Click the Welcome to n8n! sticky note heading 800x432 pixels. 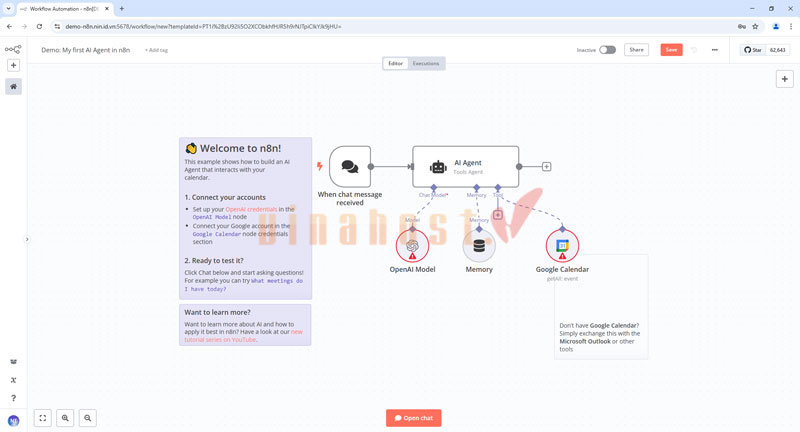click(x=240, y=148)
